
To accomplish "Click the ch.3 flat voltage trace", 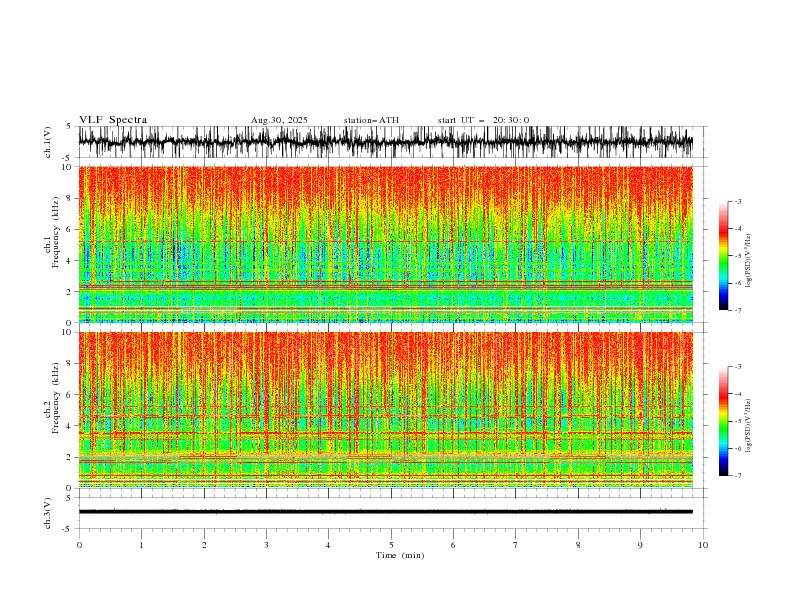I will [385, 512].
